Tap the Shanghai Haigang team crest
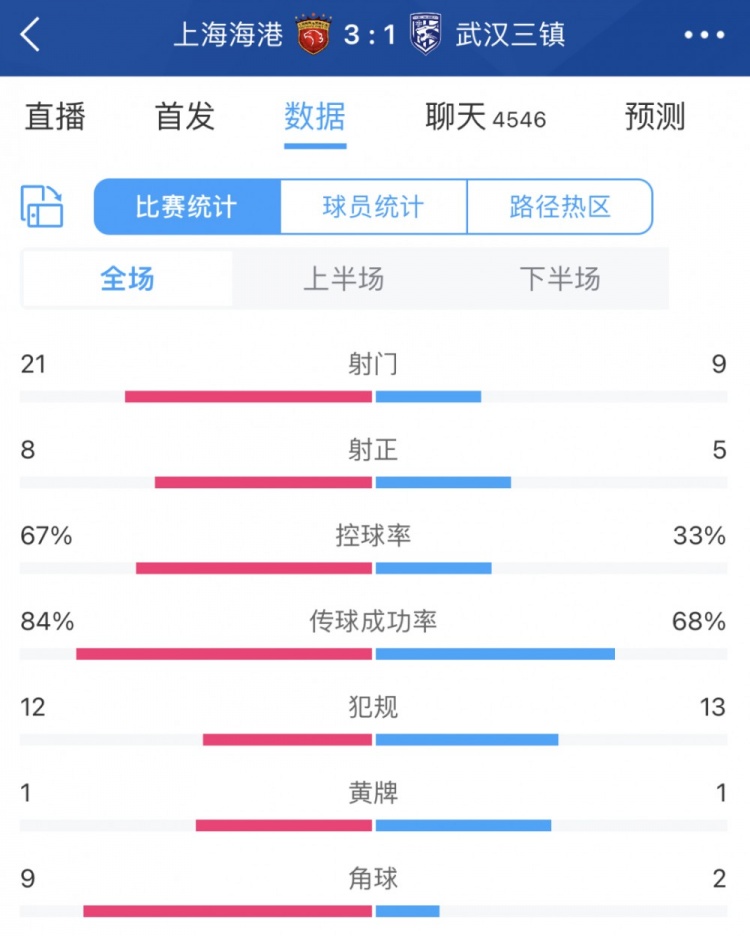This screenshot has height=936, width=750. pos(314,35)
